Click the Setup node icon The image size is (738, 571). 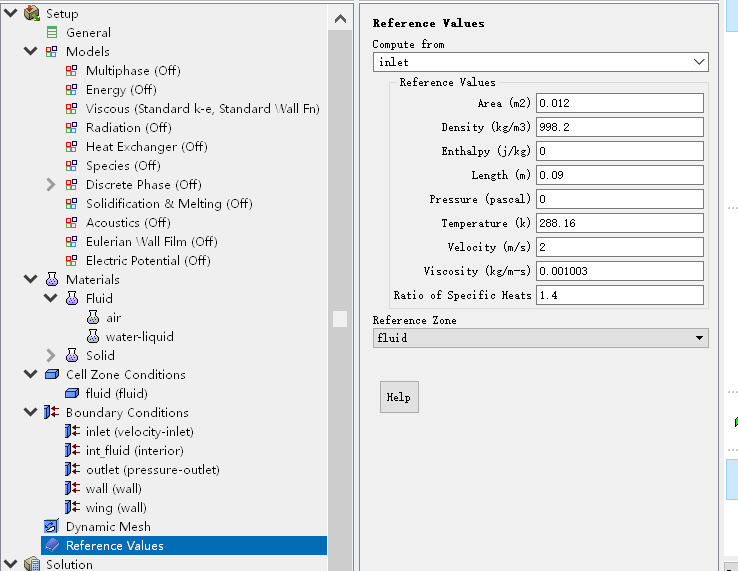click(x=32, y=14)
